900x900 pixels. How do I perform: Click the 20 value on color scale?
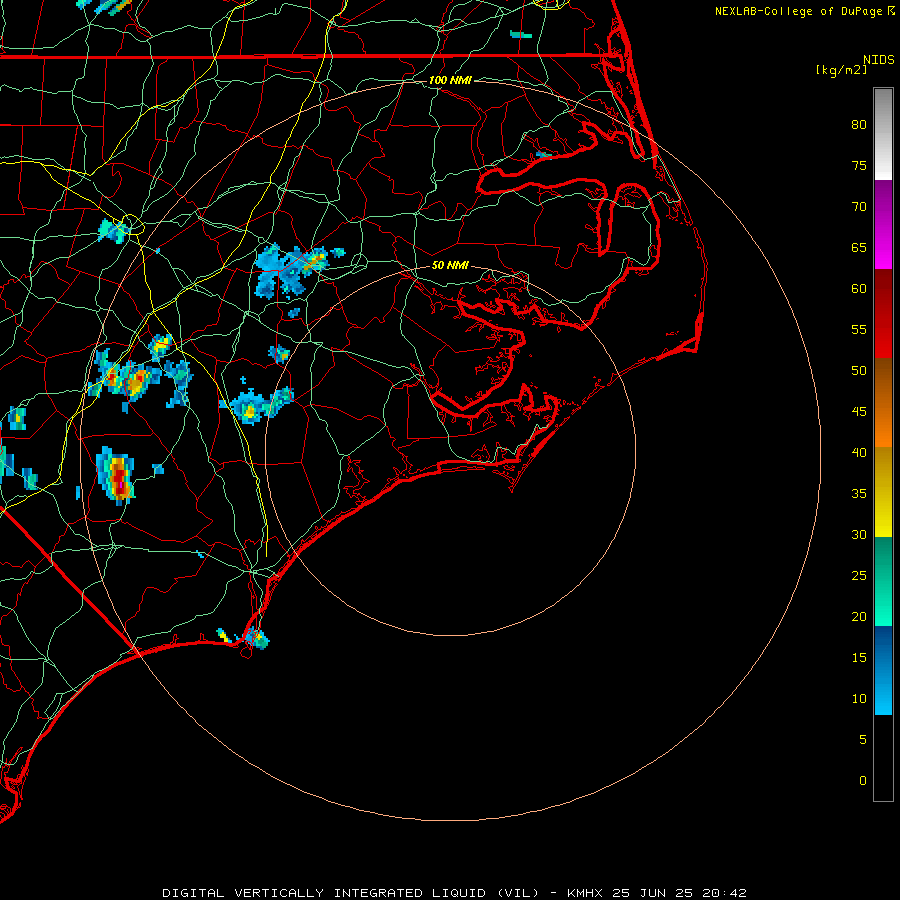(x=859, y=617)
